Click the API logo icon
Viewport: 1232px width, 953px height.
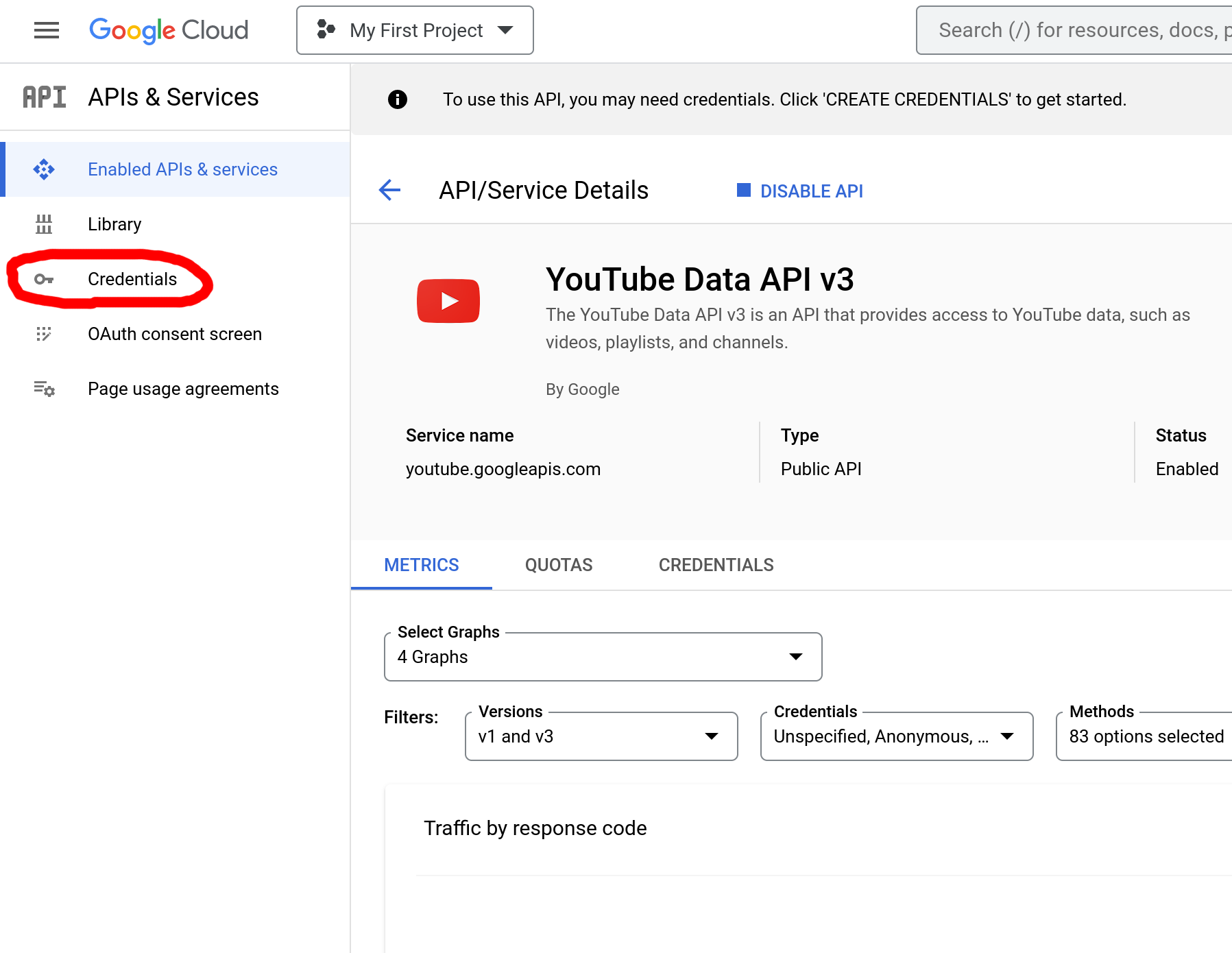[45, 97]
